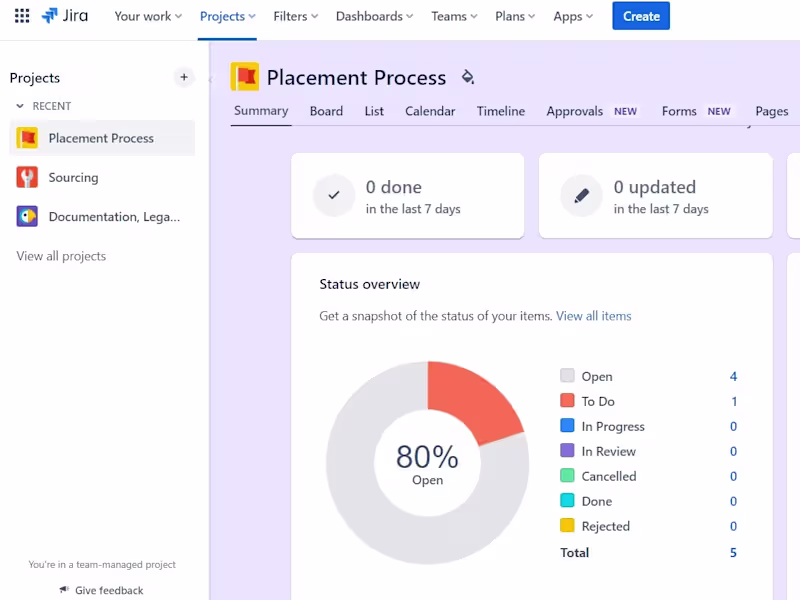Open the app switcher grid icon
Screen dimensions: 800x600
tap(22, 16)
